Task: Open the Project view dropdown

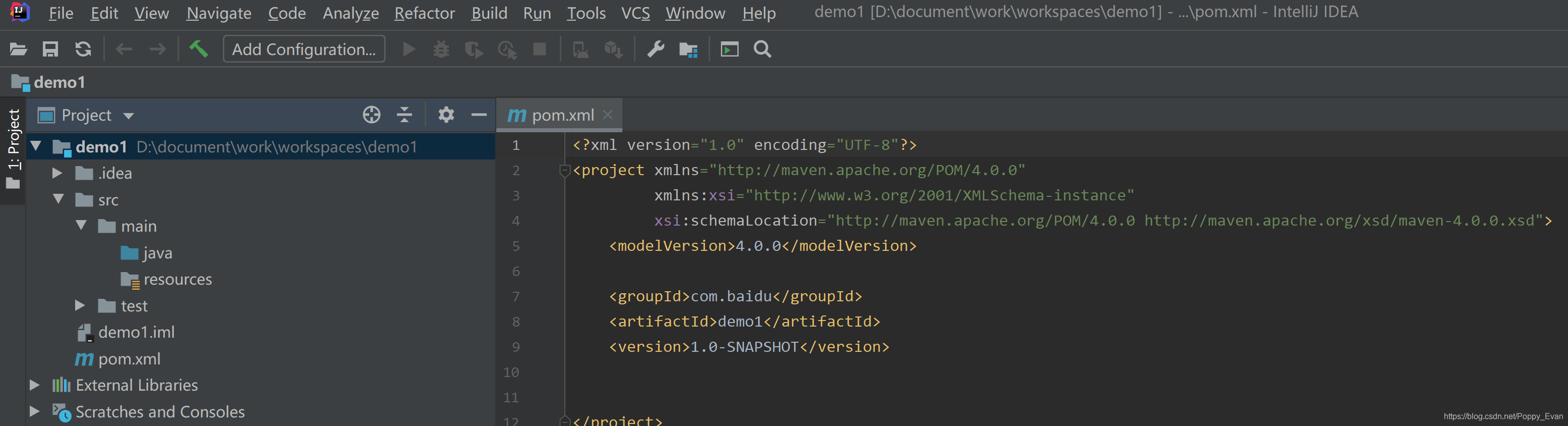Action: (x=129, y=116)
